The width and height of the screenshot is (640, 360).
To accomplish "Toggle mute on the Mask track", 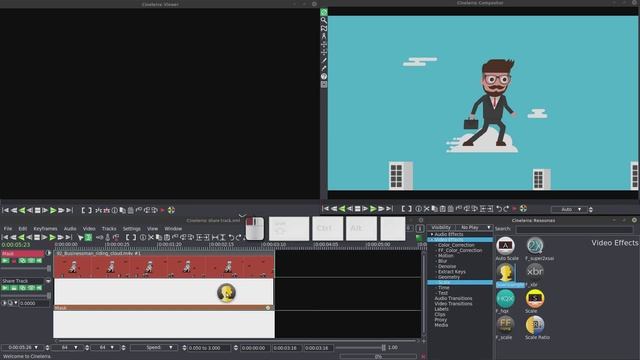I will 39,260.
